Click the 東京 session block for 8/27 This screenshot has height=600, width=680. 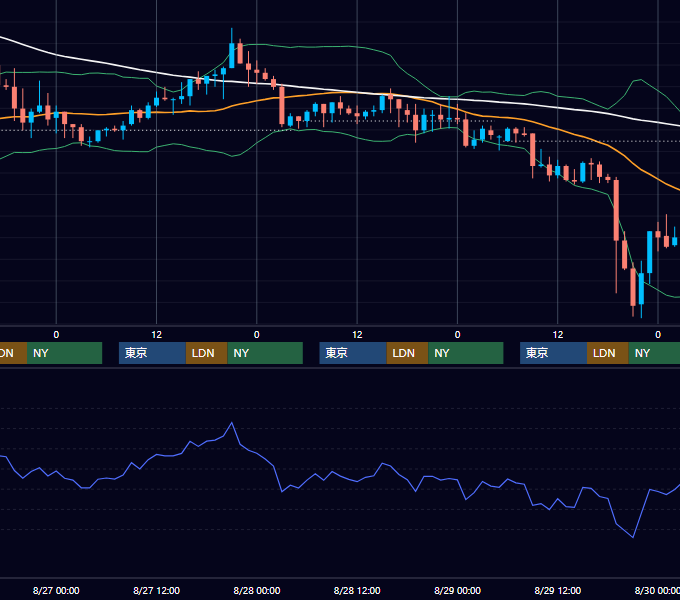(x=152, y=353)
